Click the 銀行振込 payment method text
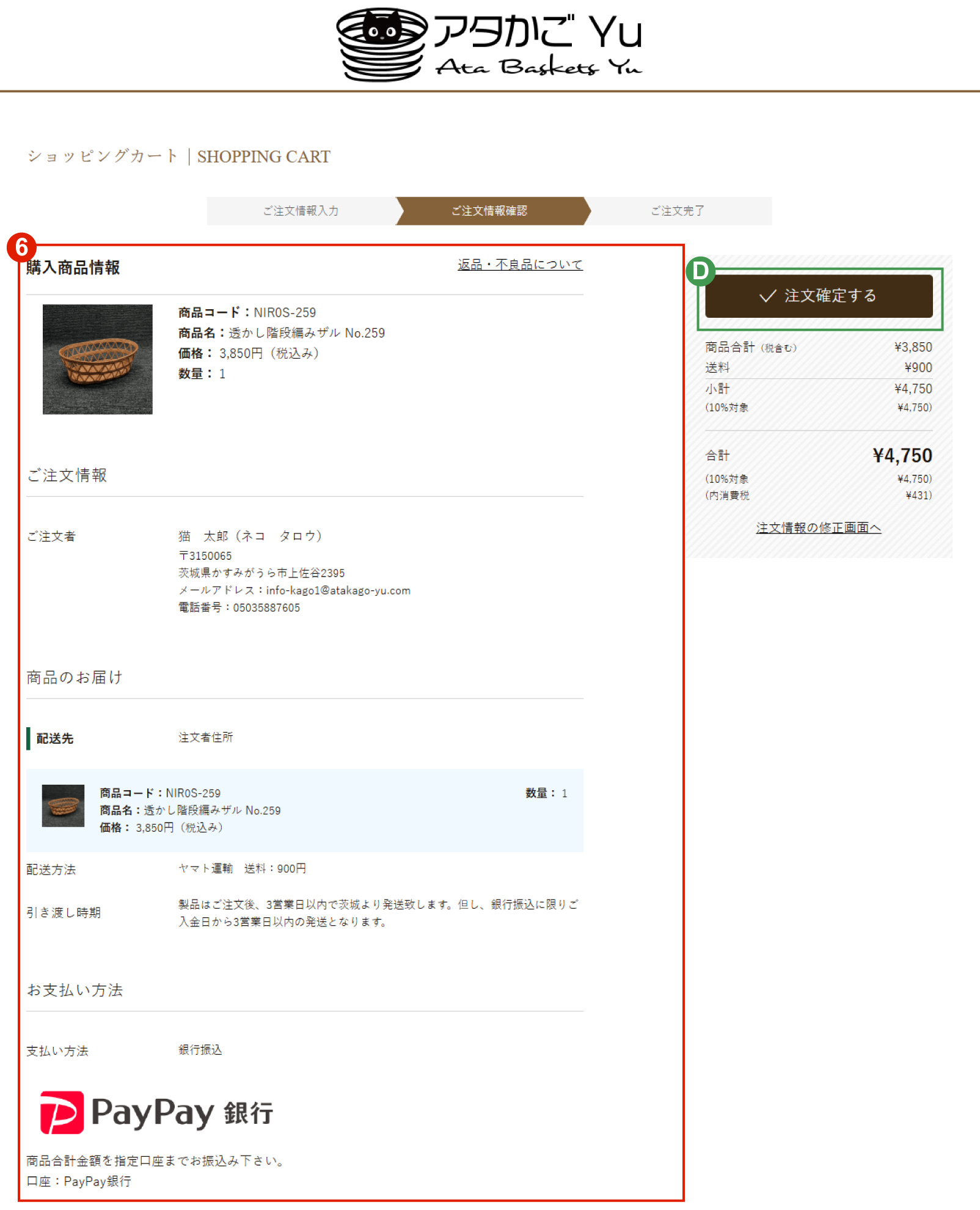Viewport: 980px width, 1210px height. click(200, 1050)
